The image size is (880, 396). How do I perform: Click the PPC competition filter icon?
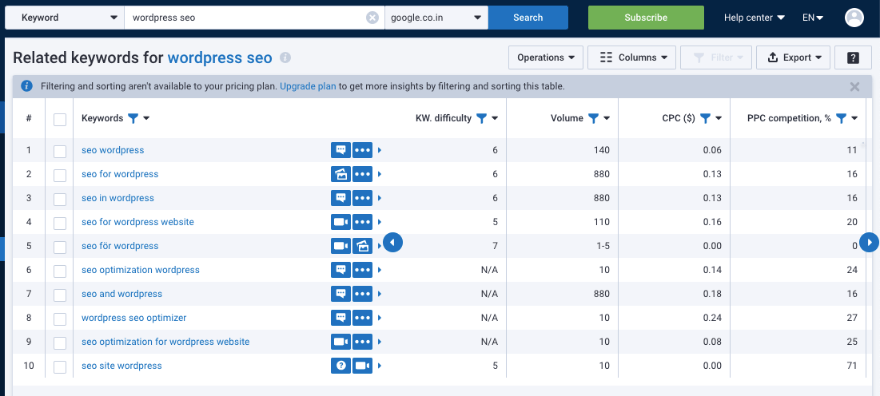[x=841, y=118]
